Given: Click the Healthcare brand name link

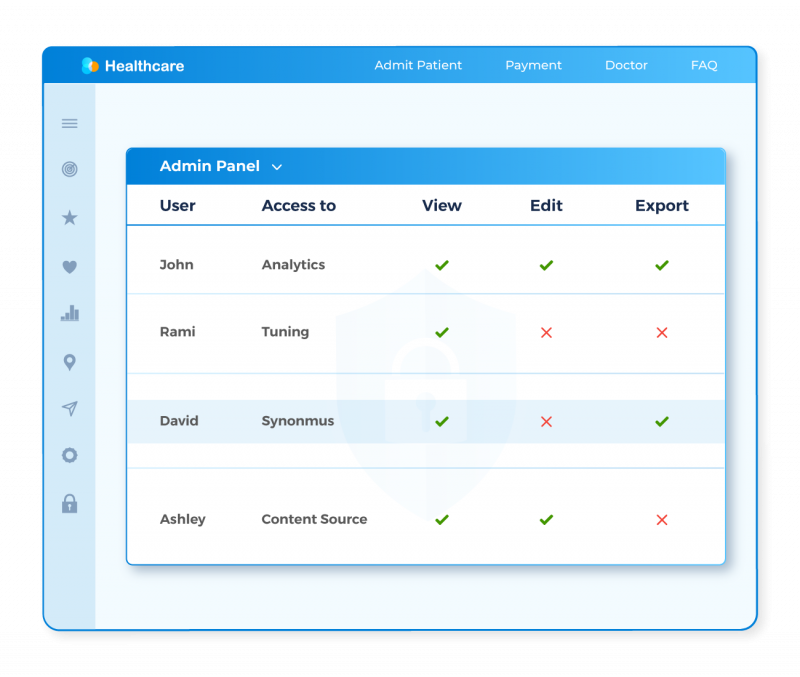Looking at the screenshot, I should coord(144,66).
